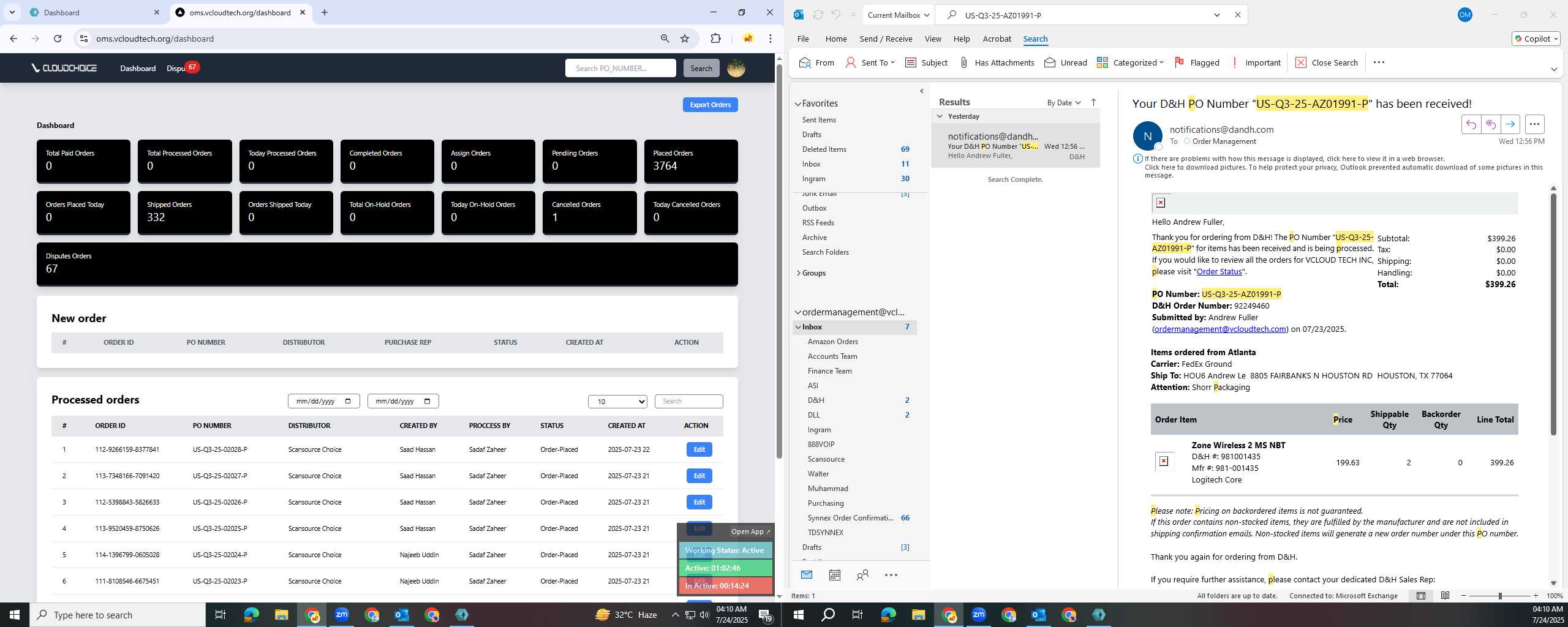Screen dimensions: 1568x627
Task: Open the rows-per-page dropdown showing 10
Action: [x=617, y=402]
